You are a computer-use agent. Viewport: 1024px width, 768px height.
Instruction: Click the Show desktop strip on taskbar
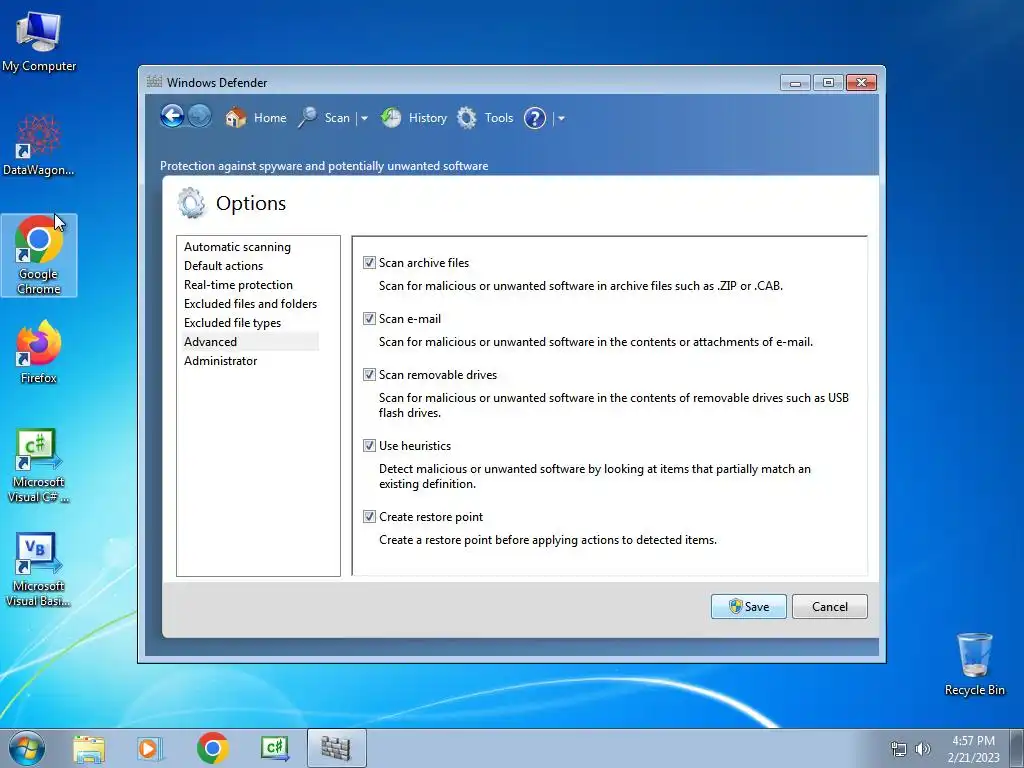click(x=1017, y=748)
